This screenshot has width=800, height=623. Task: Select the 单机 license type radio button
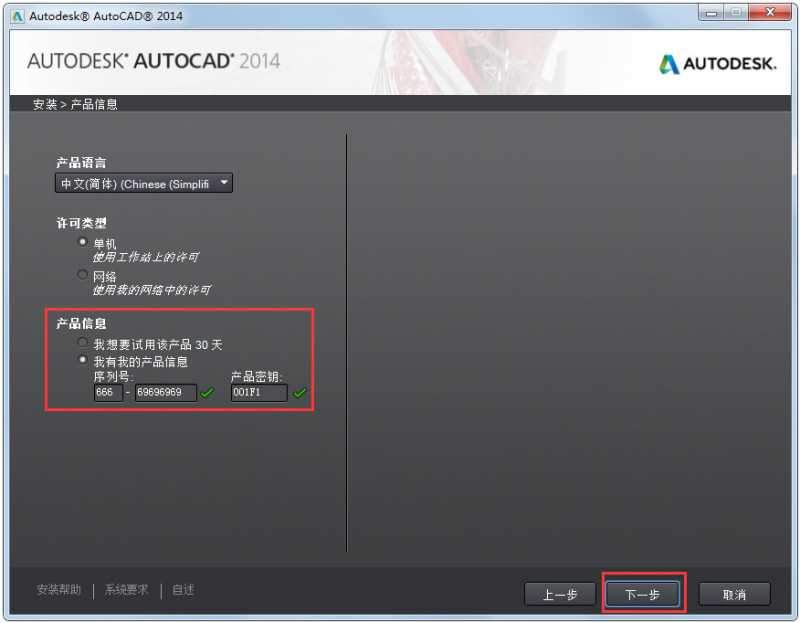(x=83, y=241)
